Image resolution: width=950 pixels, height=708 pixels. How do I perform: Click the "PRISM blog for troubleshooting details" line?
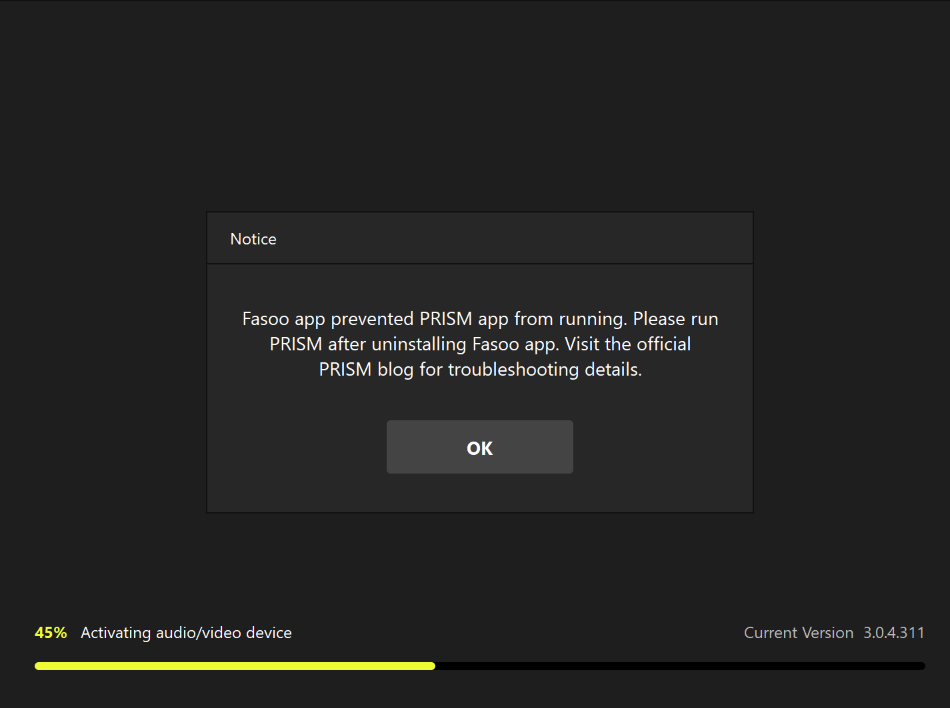tap(479, 369)
